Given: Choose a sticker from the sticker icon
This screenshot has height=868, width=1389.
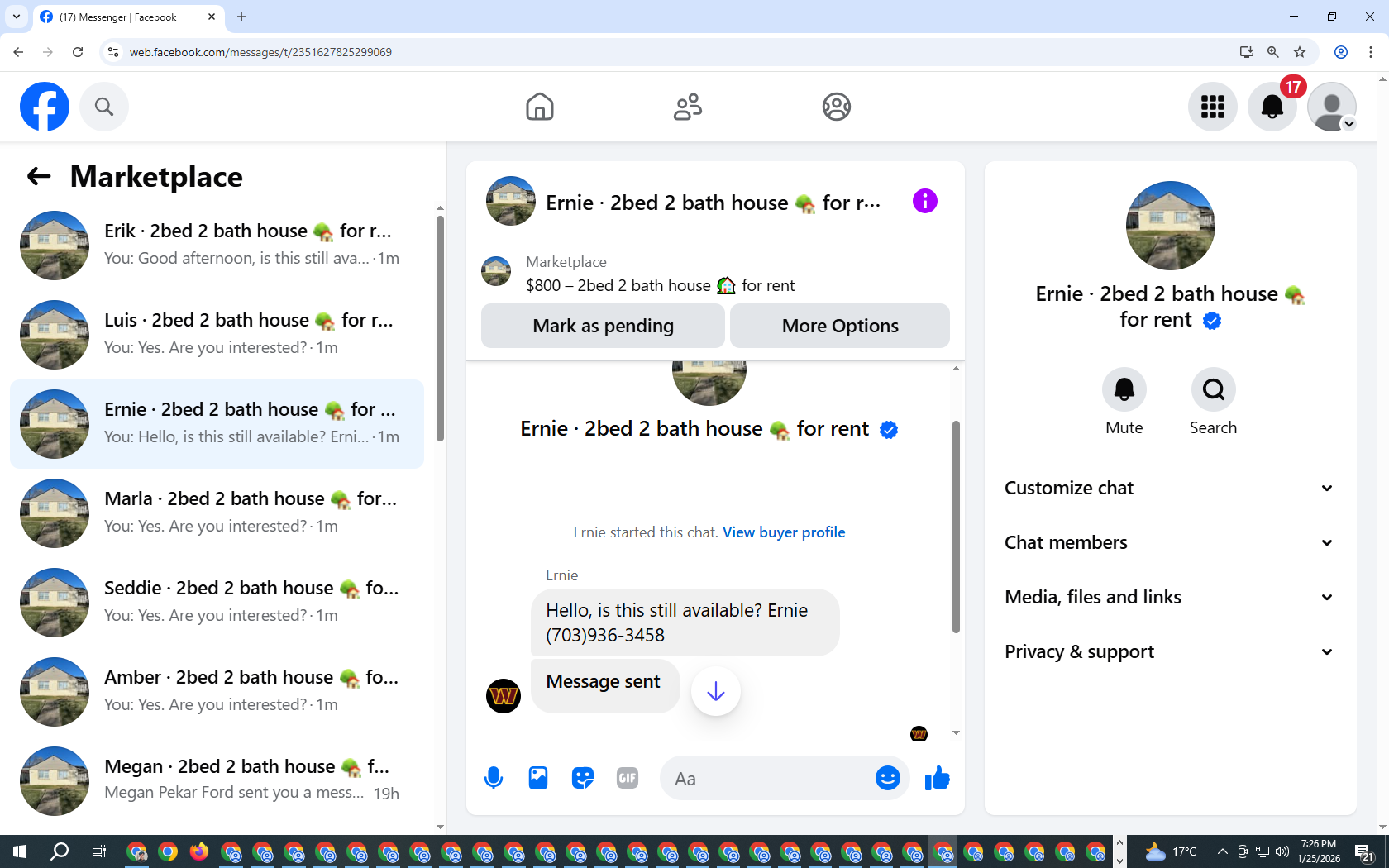Looking at the screenshot, I should tap(583, 778).
